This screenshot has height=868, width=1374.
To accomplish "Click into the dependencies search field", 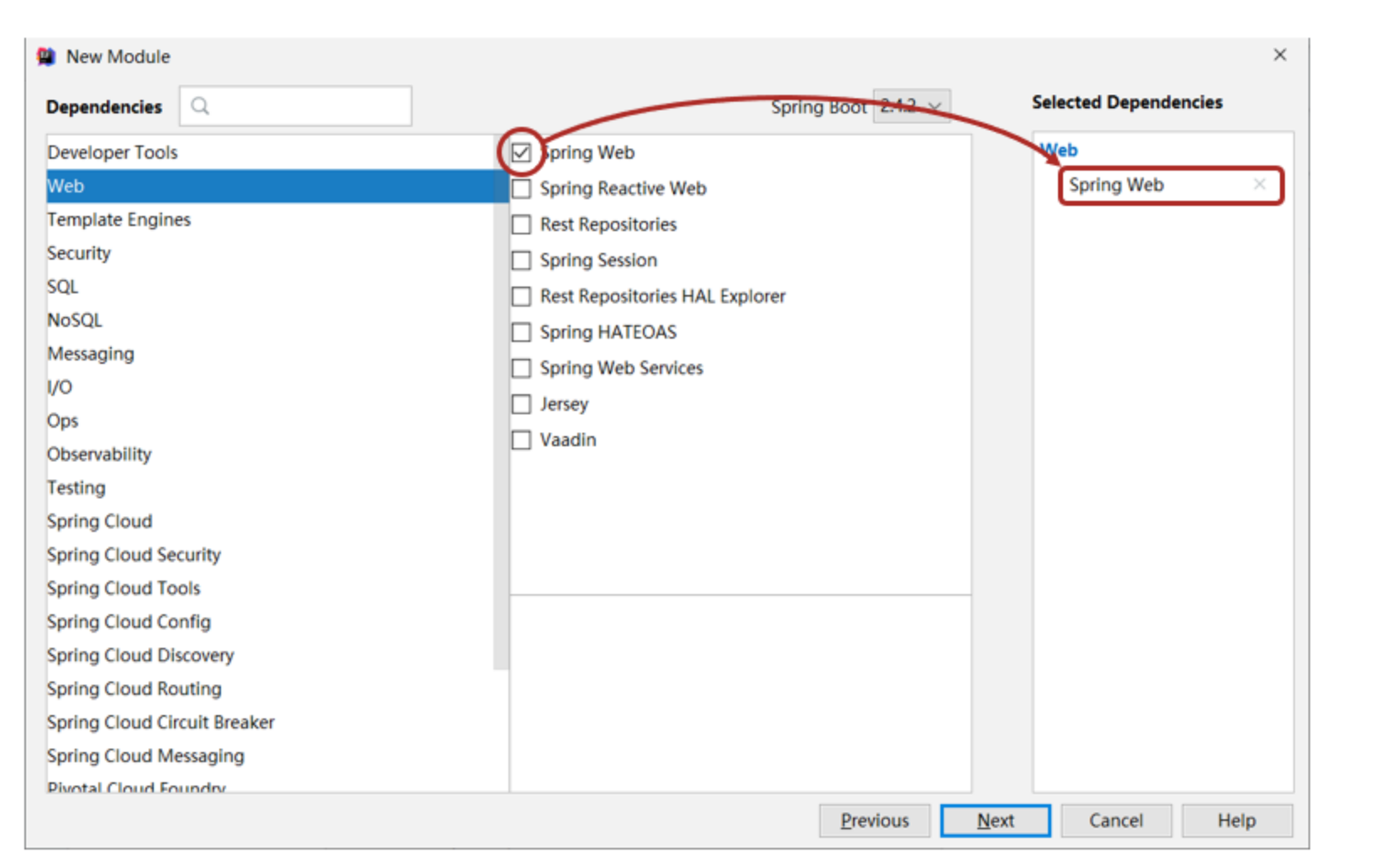I will [296, 106].
